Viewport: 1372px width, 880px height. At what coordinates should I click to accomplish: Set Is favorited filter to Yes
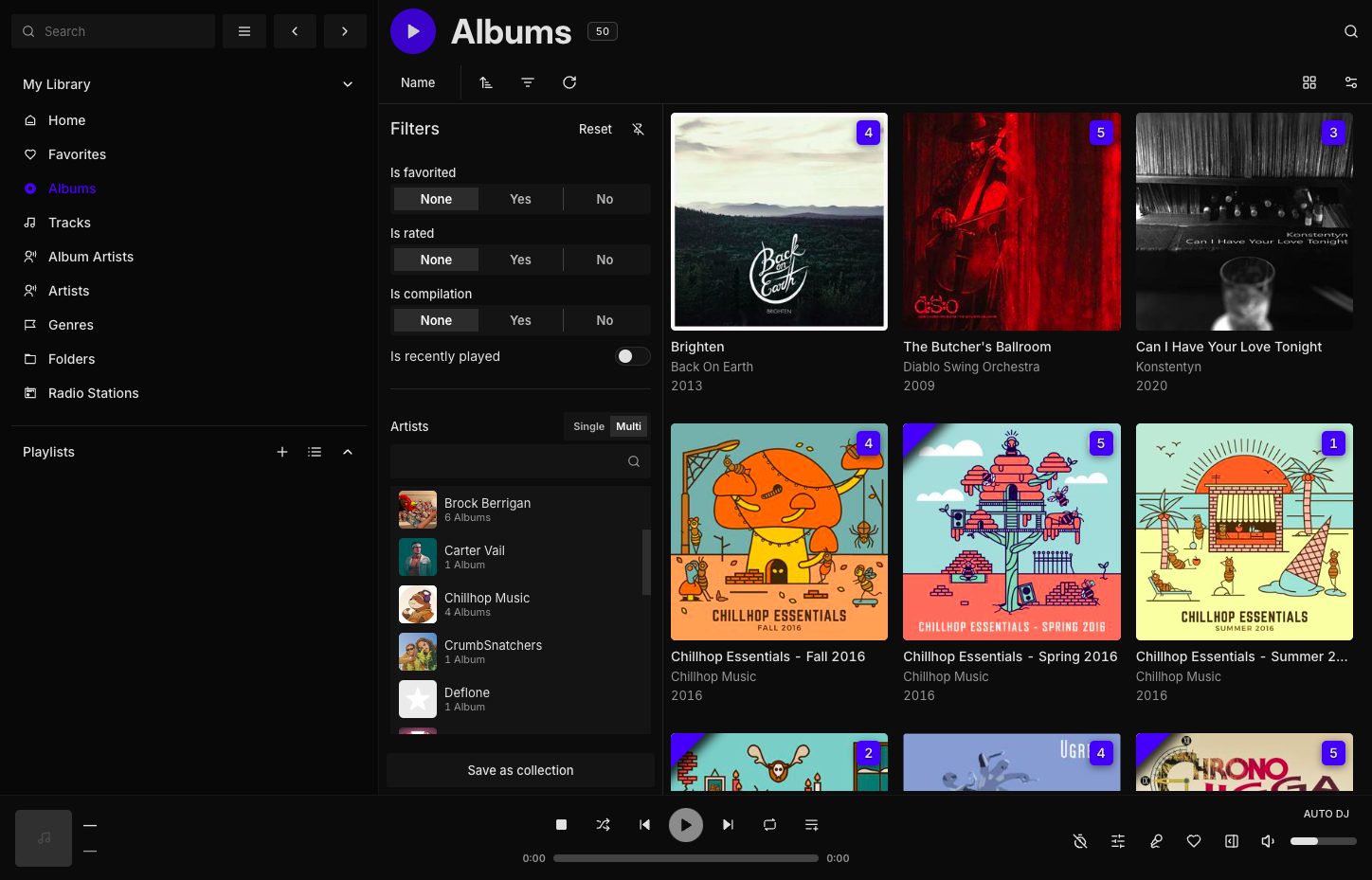coord(520,199)
